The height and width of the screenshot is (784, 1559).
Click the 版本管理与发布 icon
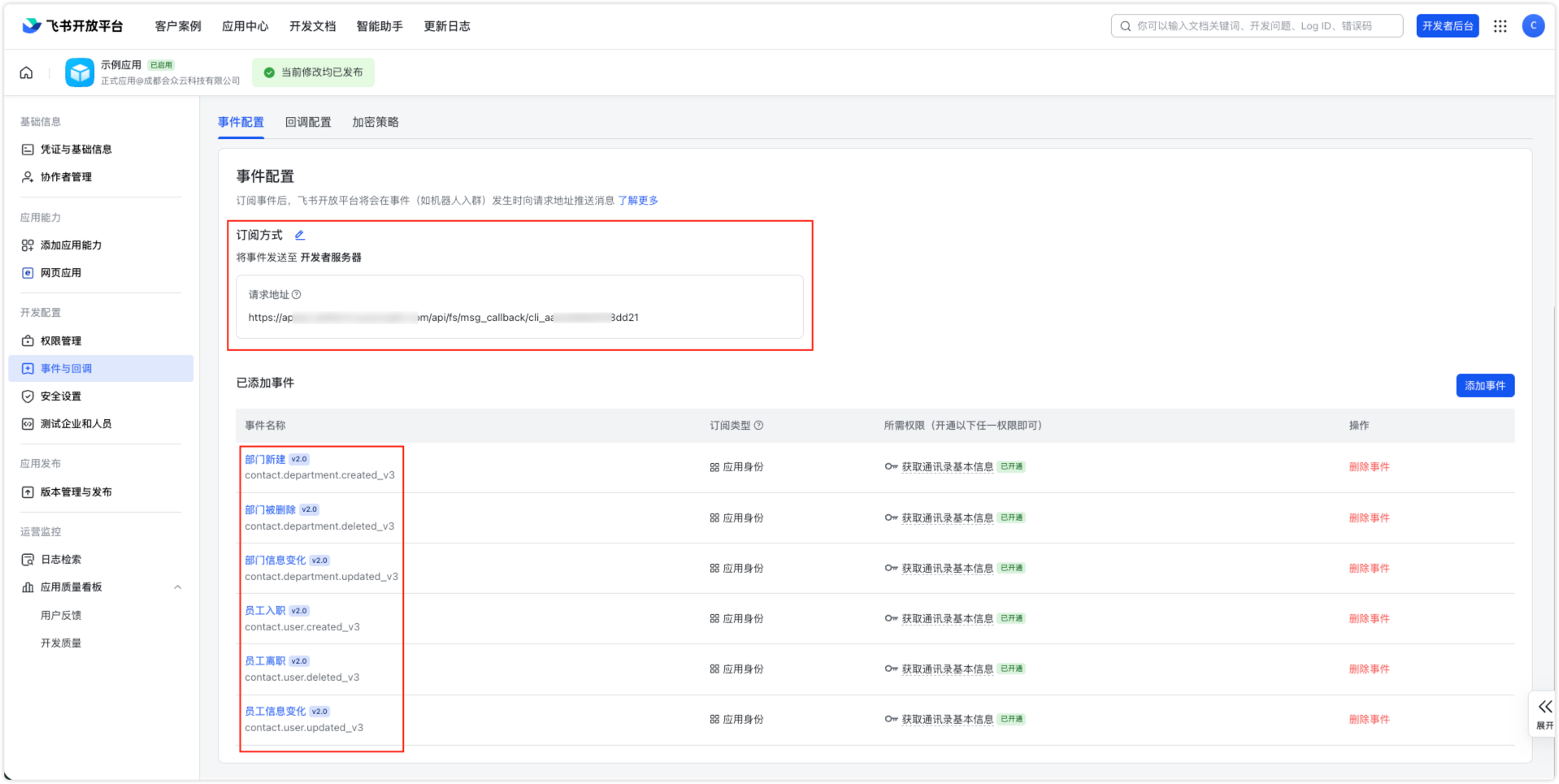click(x=28, y=492)
